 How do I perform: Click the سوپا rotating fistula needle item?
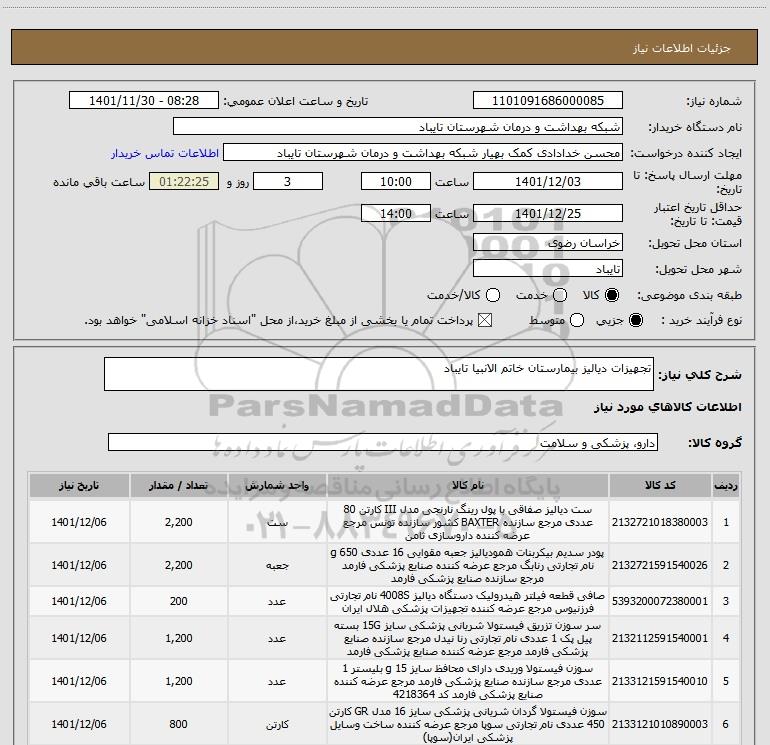[468, 724]
